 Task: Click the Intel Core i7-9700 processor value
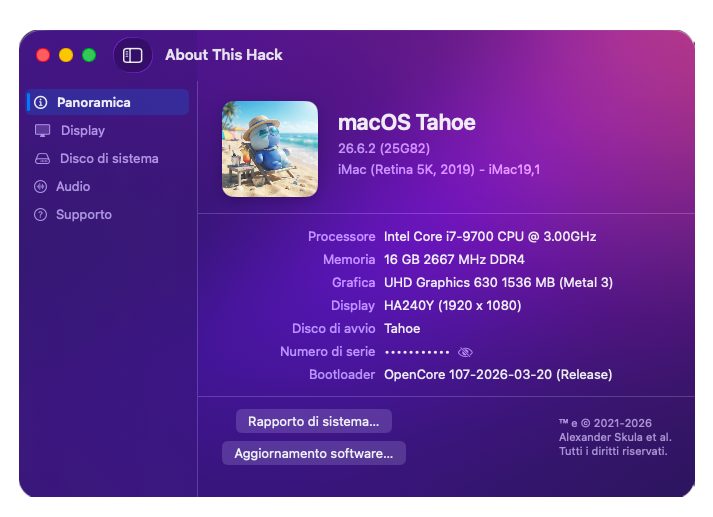pyautogui.click(x=490, y=236)
